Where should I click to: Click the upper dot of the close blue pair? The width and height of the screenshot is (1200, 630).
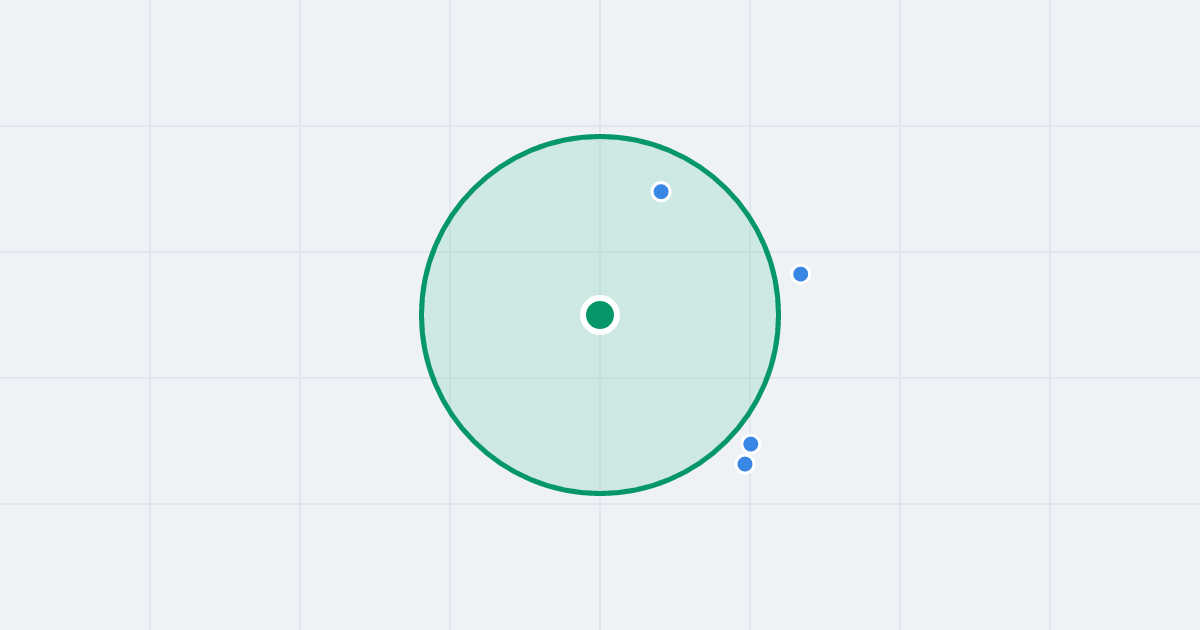(751, 444)
